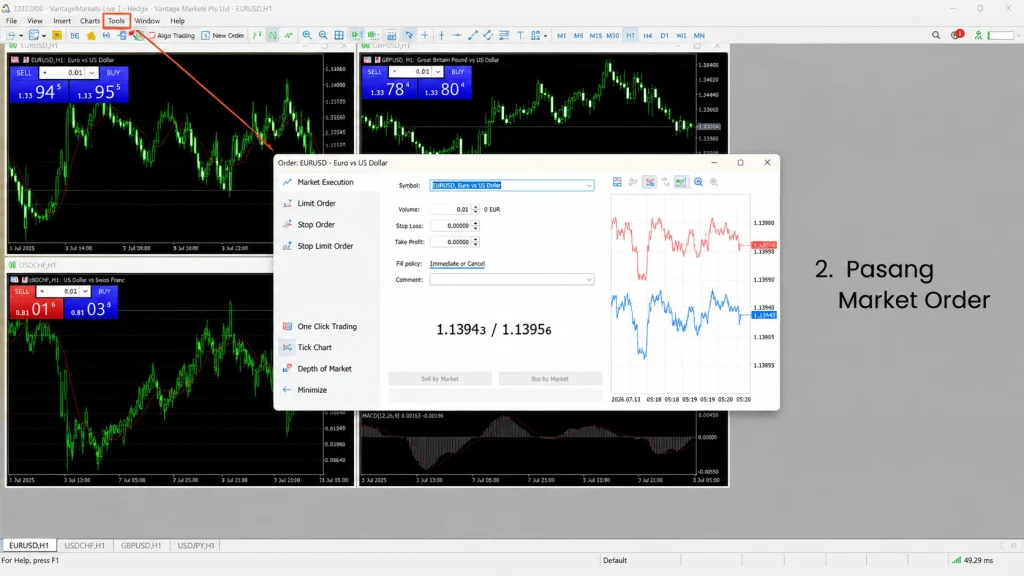This screenshot has height=576, width=1024.
Task: Select Stop Limit Order option
Action: pyautogui.click(x=327, y=246)
